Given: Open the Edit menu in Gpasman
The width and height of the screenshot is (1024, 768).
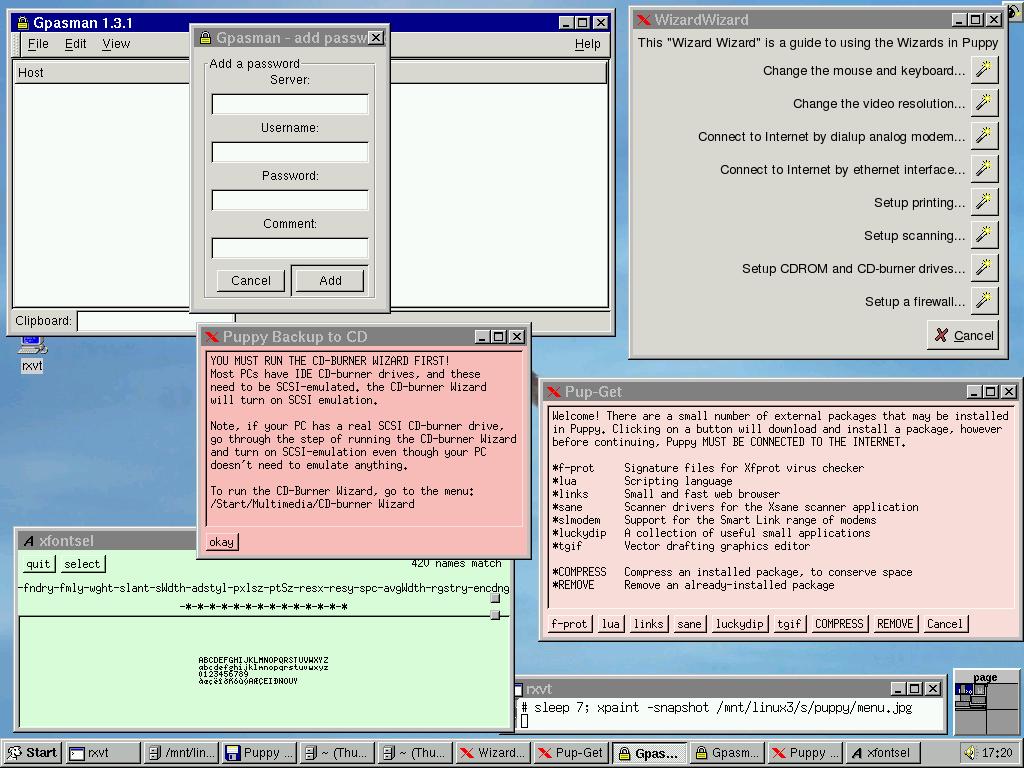Looking at the screenshot, I should (75, 44).
